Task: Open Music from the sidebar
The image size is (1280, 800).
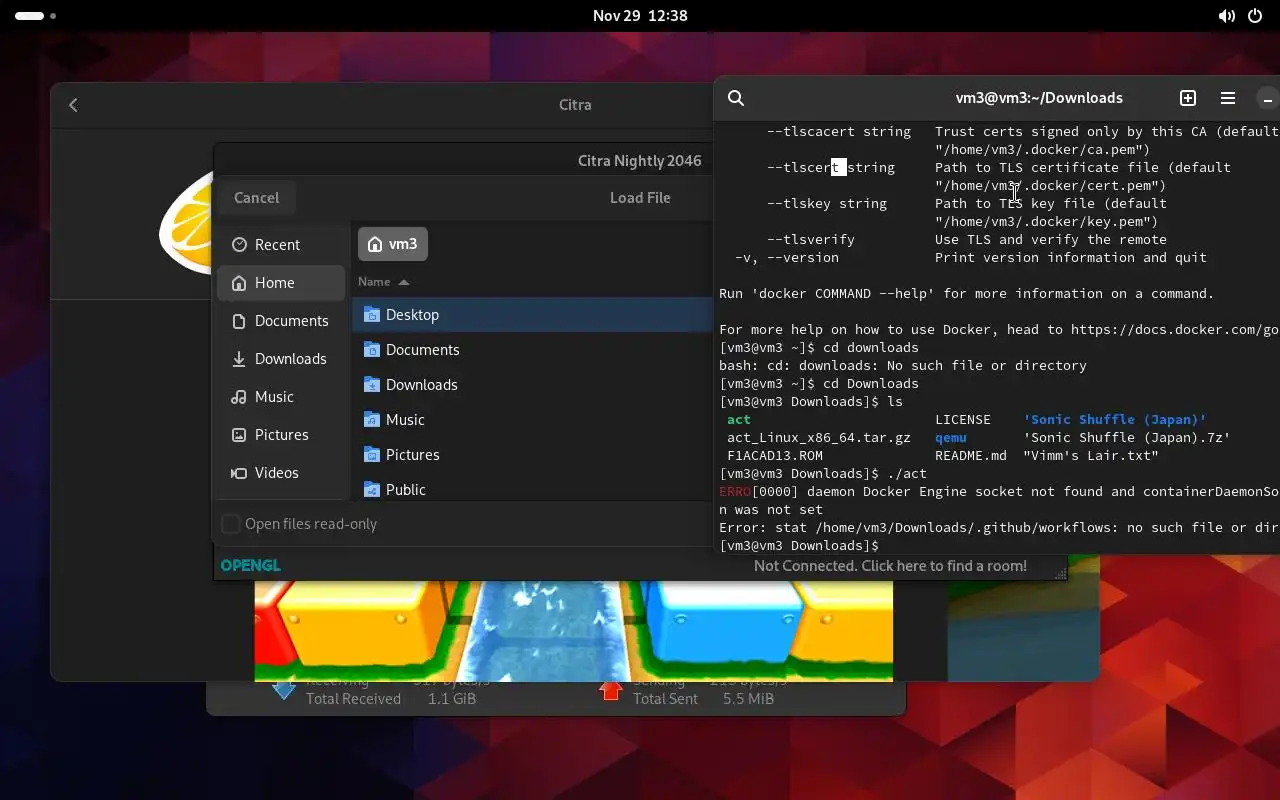Action: coord(281,397)
